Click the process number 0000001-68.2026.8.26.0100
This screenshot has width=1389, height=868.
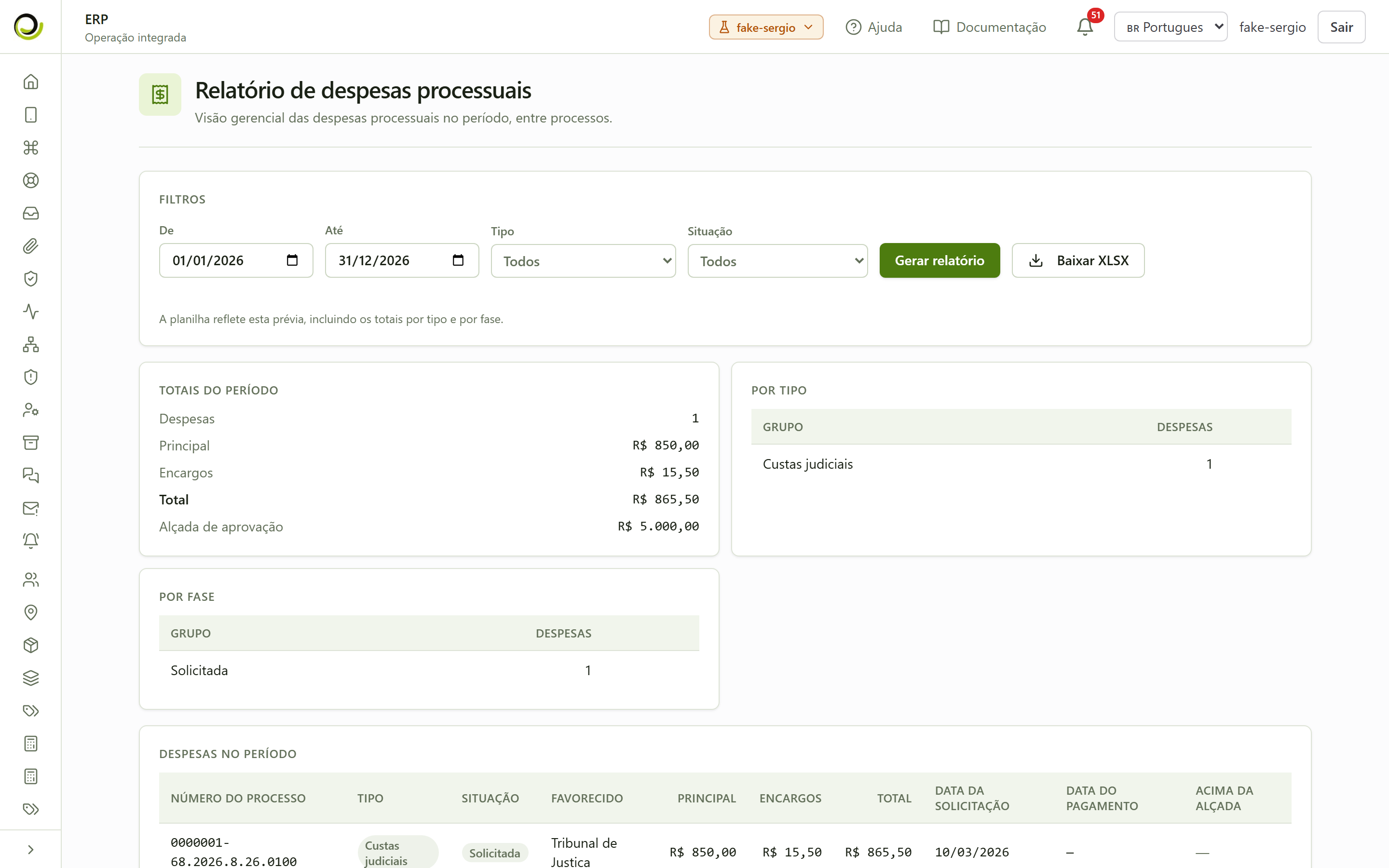click(233, 852)
